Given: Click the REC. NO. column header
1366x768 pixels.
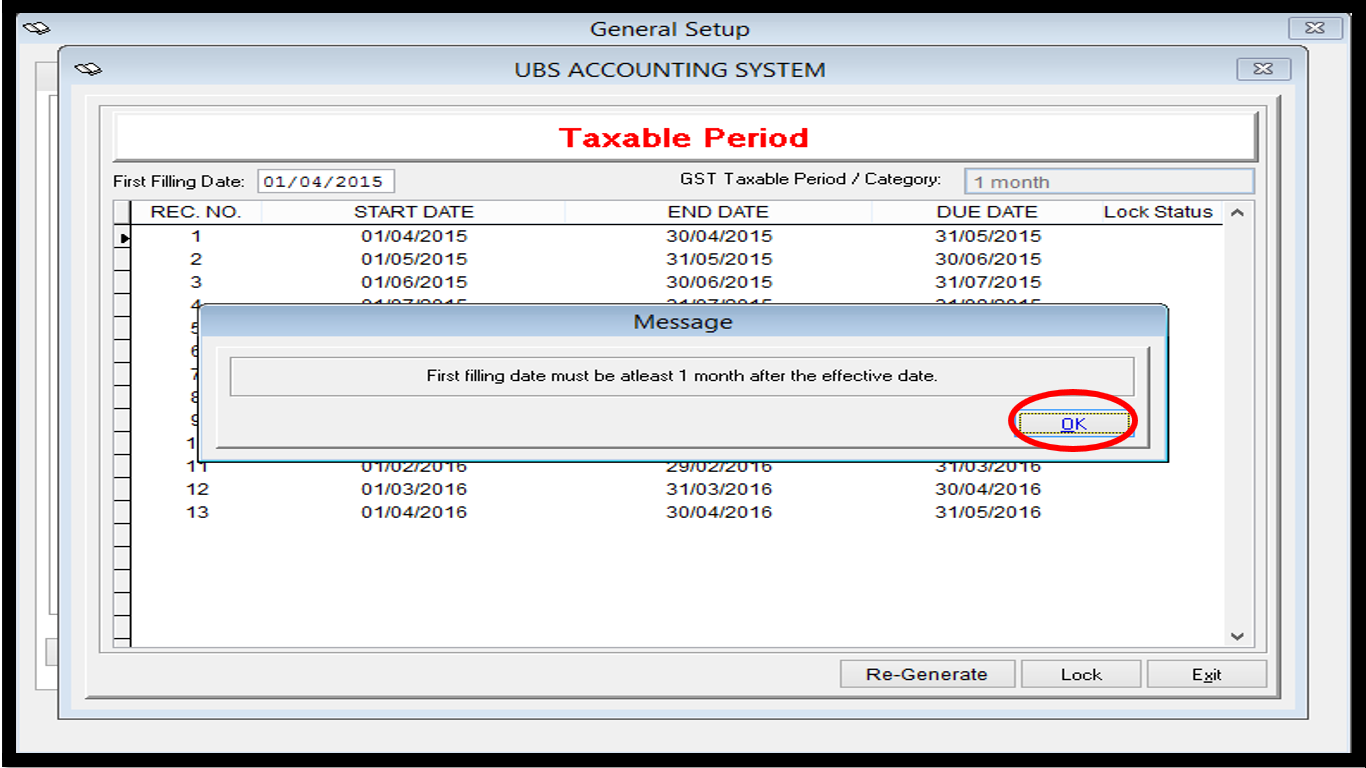Looking at the screenshot, I should tap(196, 212).
